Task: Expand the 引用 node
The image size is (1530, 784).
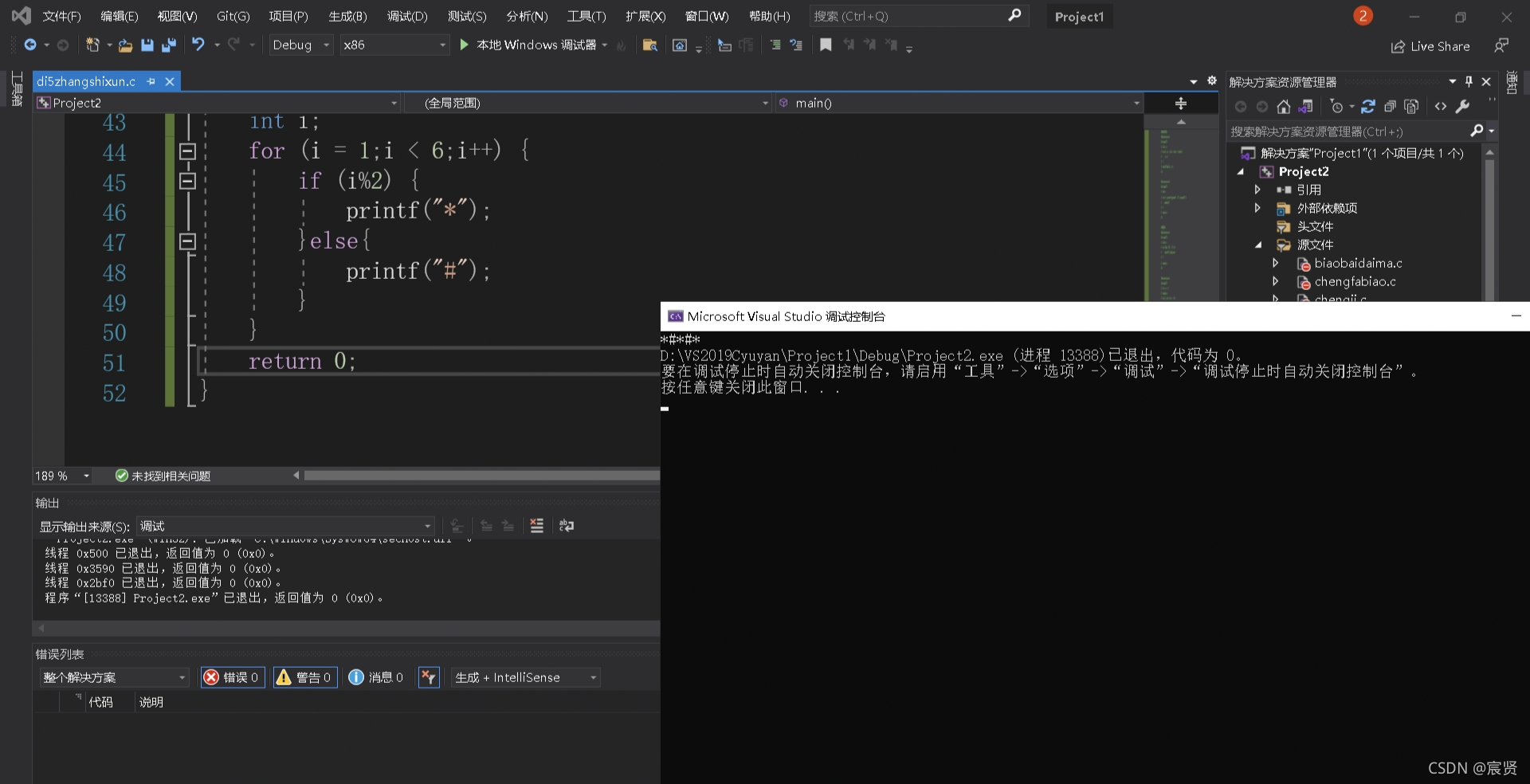Action: pyautogui.click(x=1257, y=190)
